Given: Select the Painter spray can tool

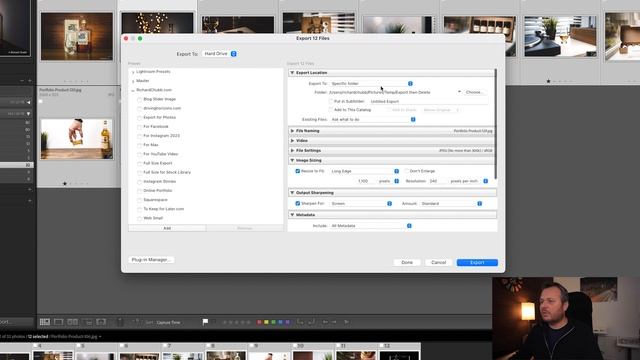Looking at the screenshot, I should (x=120, y=322).
